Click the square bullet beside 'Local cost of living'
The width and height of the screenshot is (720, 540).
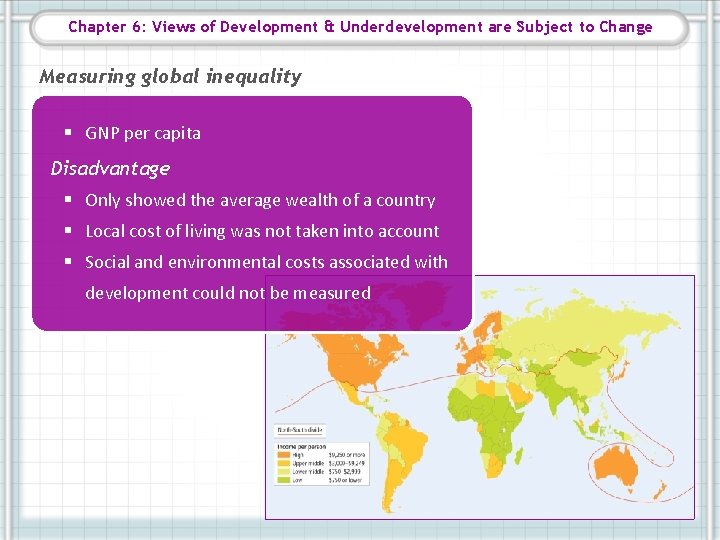click(68, 230)
